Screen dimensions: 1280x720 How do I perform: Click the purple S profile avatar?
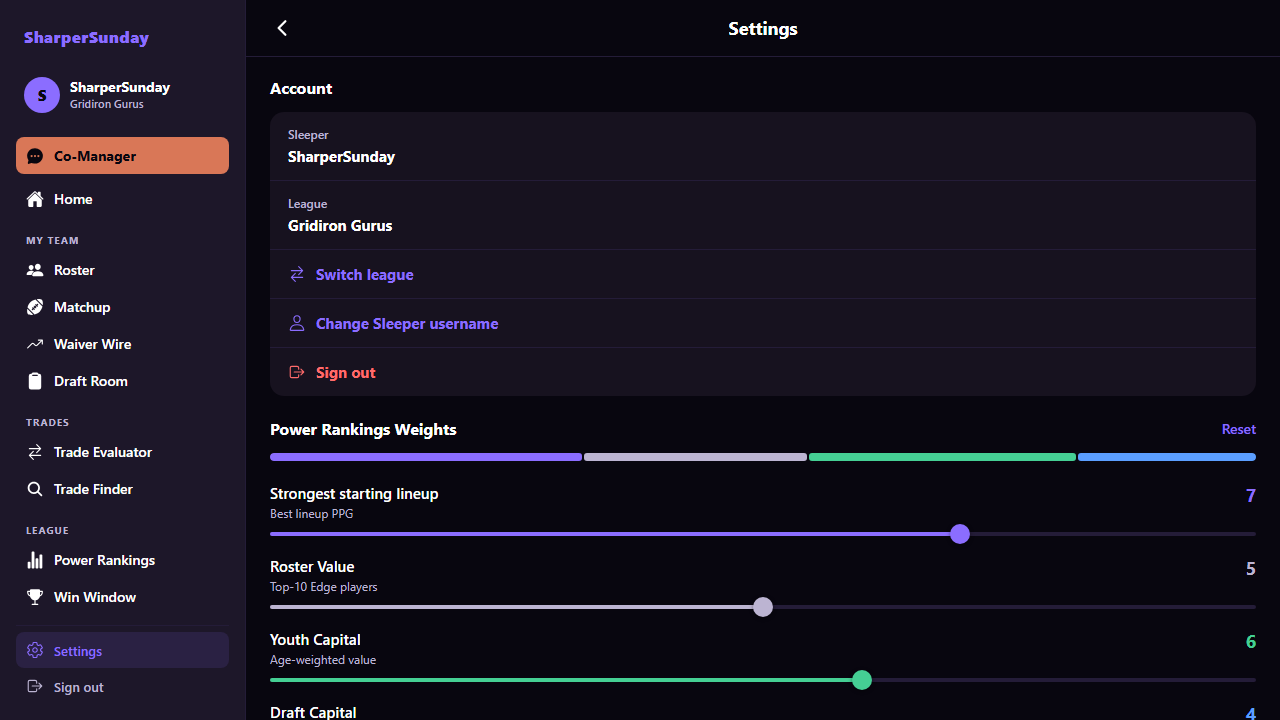pos(42,95)
